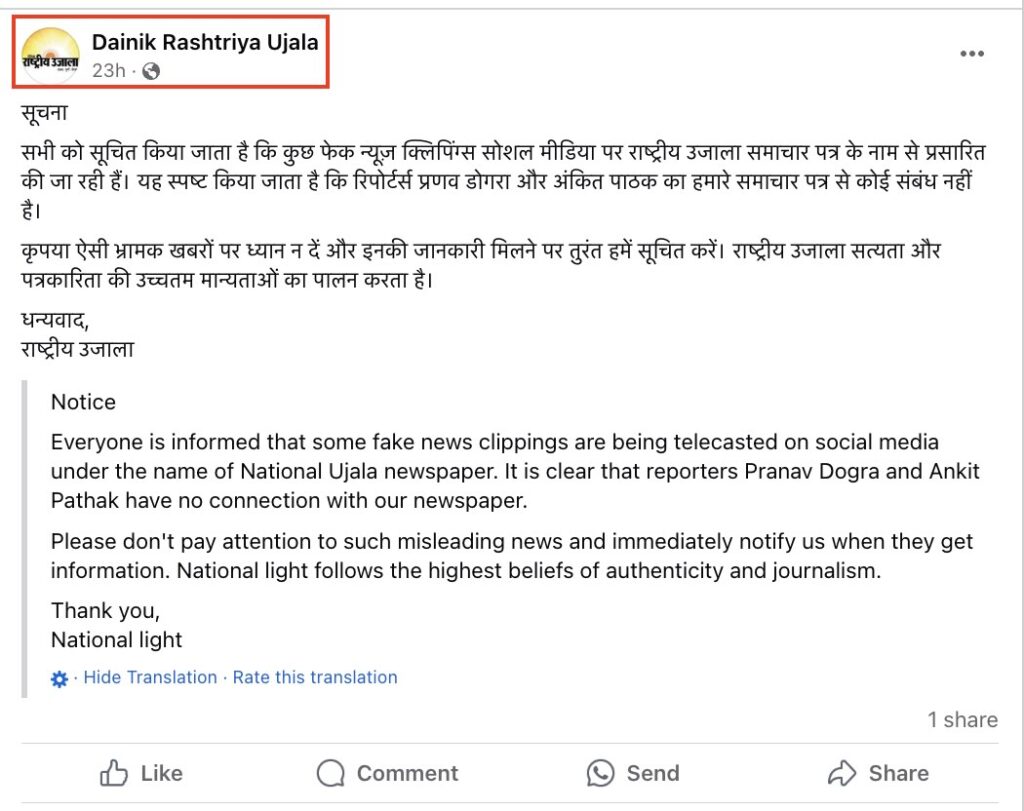This screenshot has height=811, width=1024.
Task: Like the post via Like label
Action: pyautogui.click(x=161, y=773)
